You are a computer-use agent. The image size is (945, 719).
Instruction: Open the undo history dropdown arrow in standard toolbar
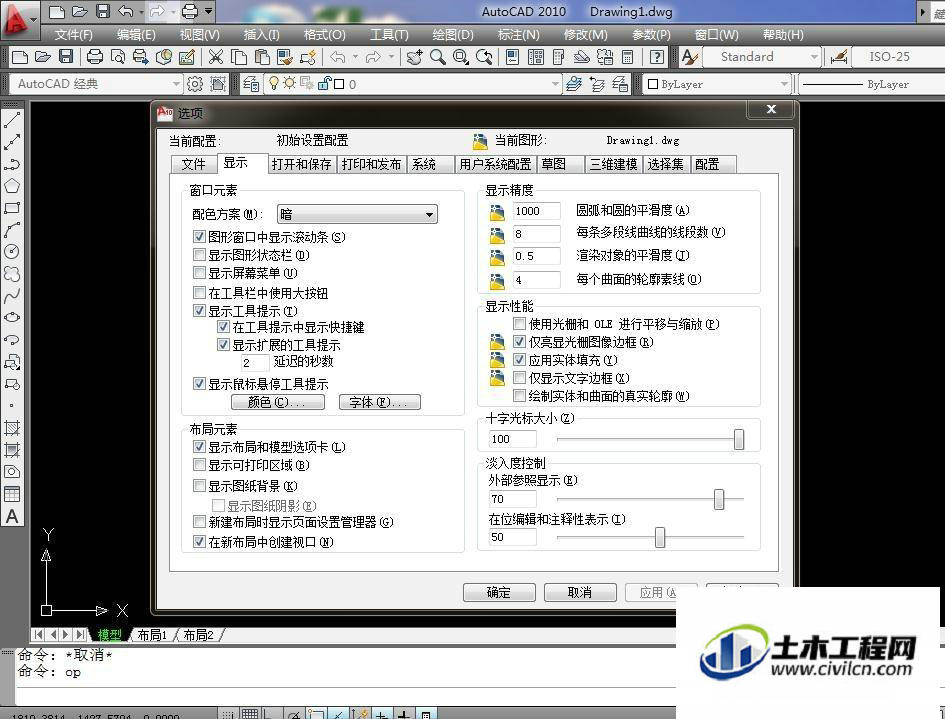click(355, 57)
